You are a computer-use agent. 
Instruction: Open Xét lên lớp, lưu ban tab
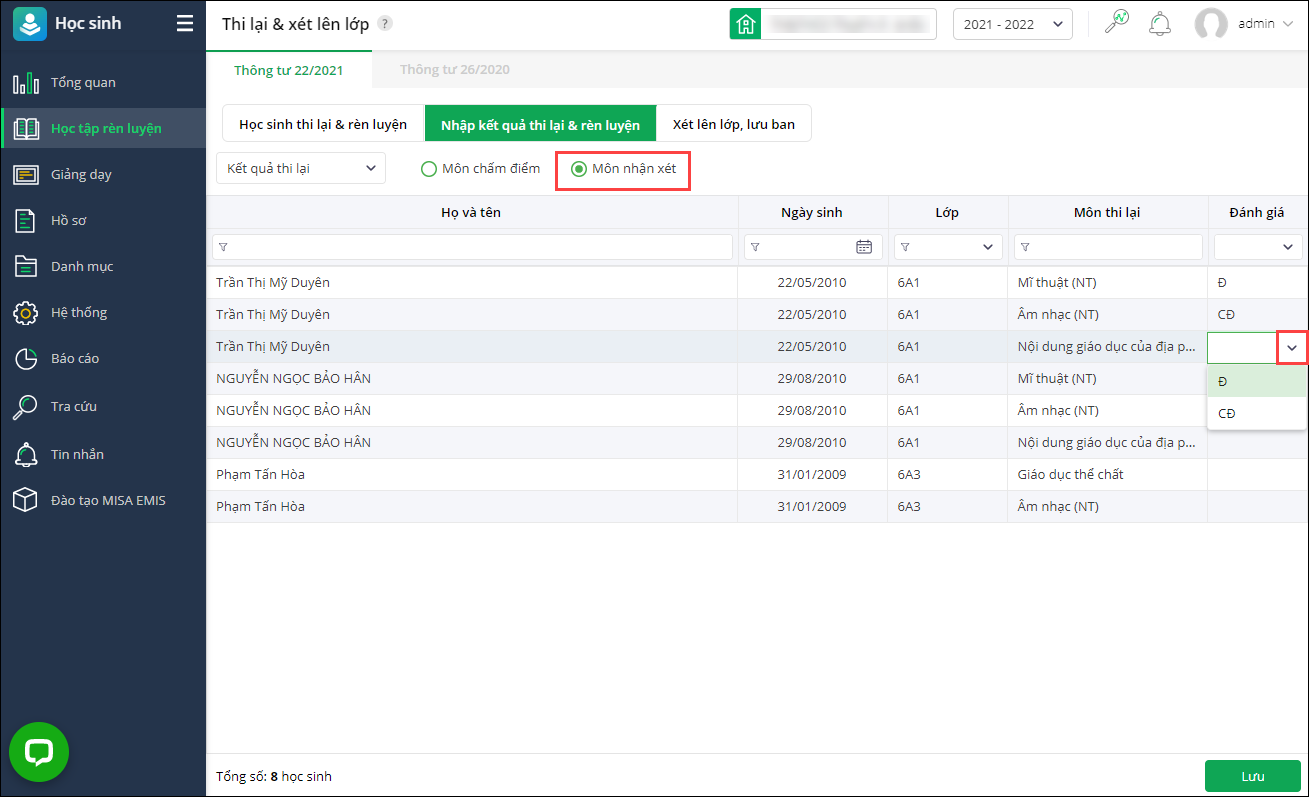734,124
